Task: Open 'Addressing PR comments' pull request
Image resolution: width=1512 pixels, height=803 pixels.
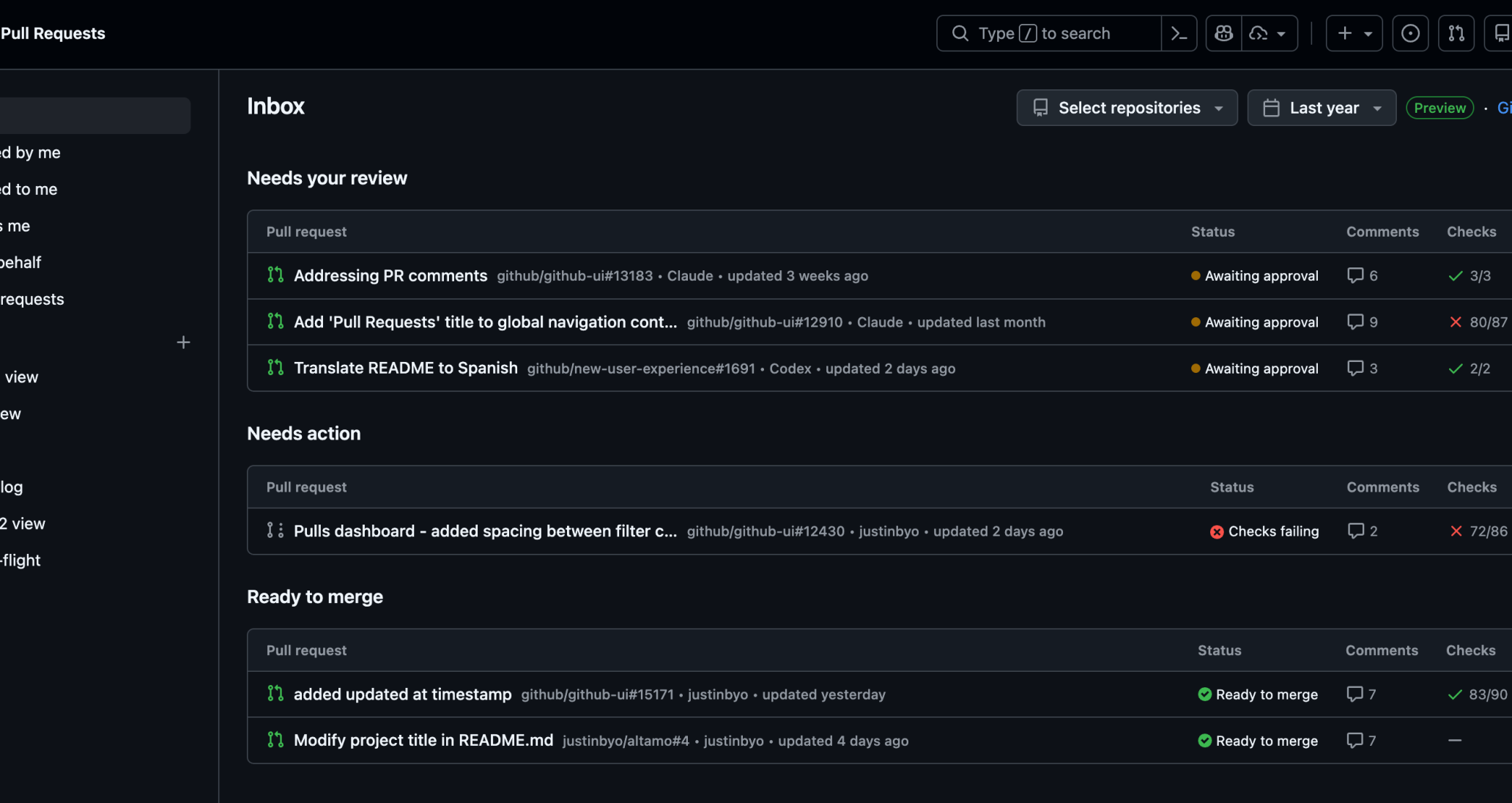Action: point(390,275)
